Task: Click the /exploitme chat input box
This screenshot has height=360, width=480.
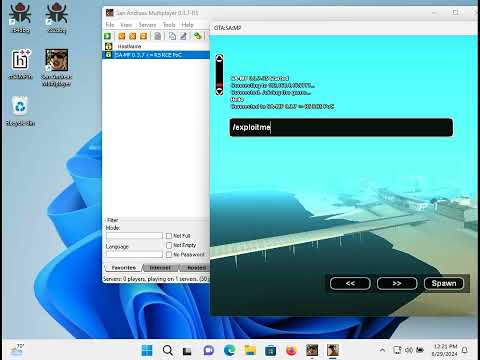Action: (341, 127)
